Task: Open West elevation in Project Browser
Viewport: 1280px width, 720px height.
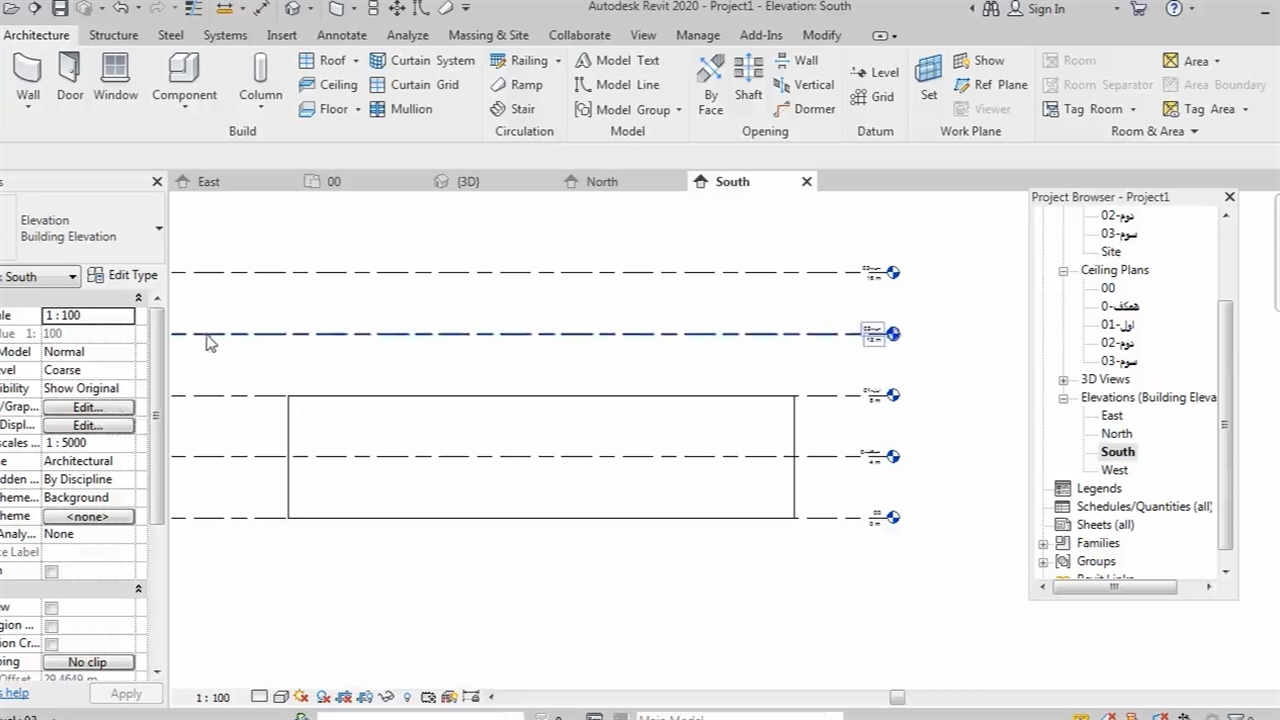Action: click(x=1114, y=470)
